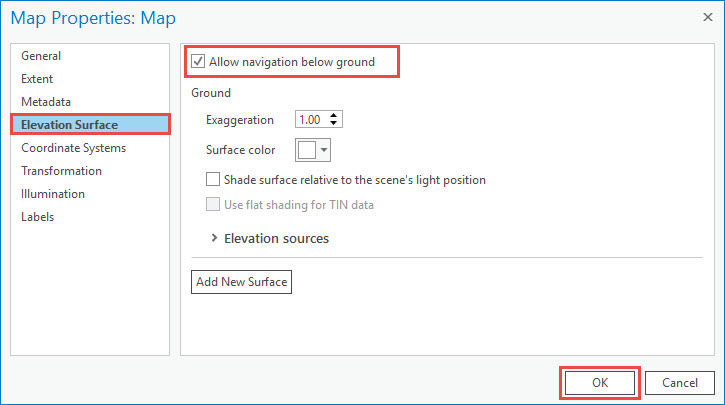
Task: Open the General properties tab
Action: click(41, 56)
